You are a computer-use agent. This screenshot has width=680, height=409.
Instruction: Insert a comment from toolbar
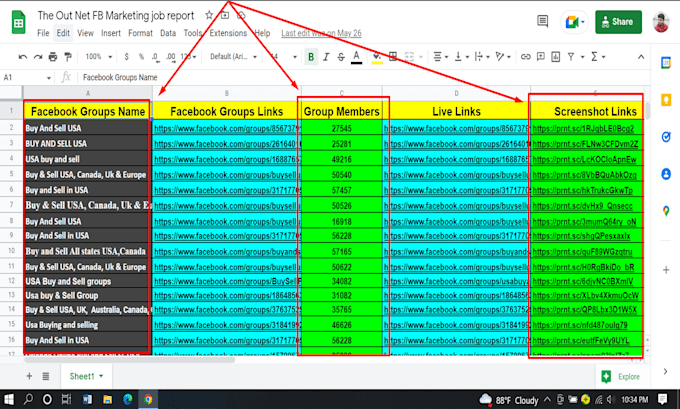pyautogui.click(x=541, y=57)
